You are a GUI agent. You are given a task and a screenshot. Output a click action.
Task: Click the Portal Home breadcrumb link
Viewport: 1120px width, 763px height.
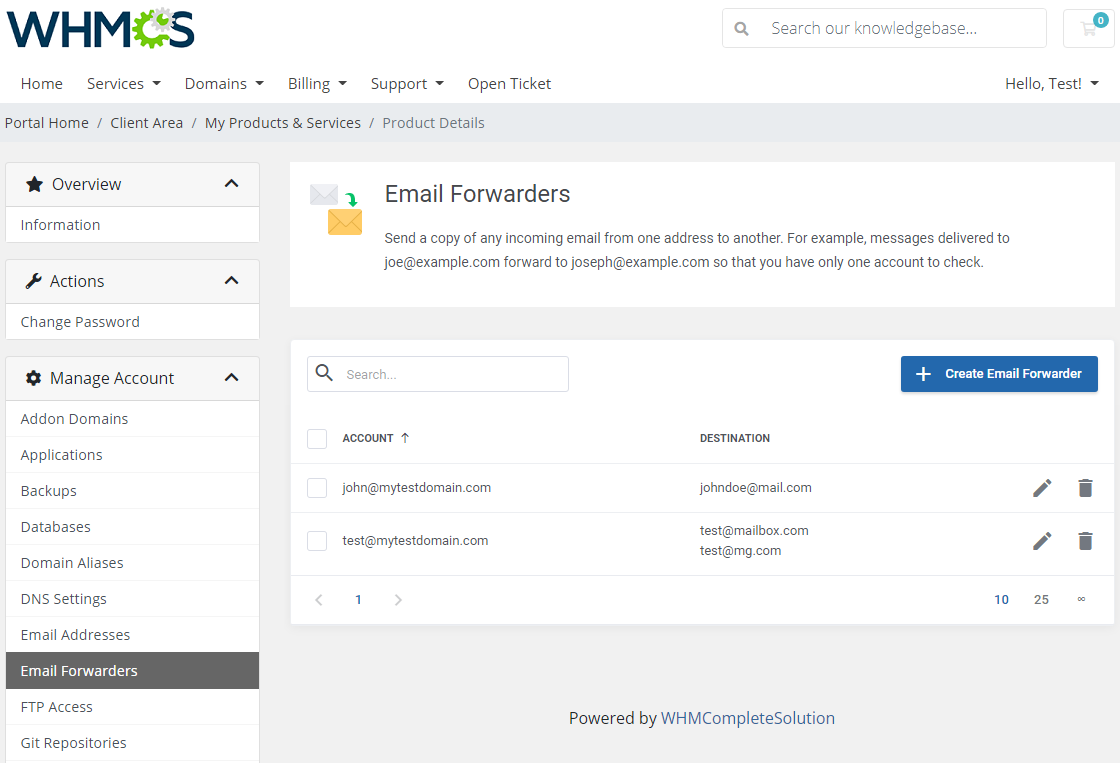46,123
